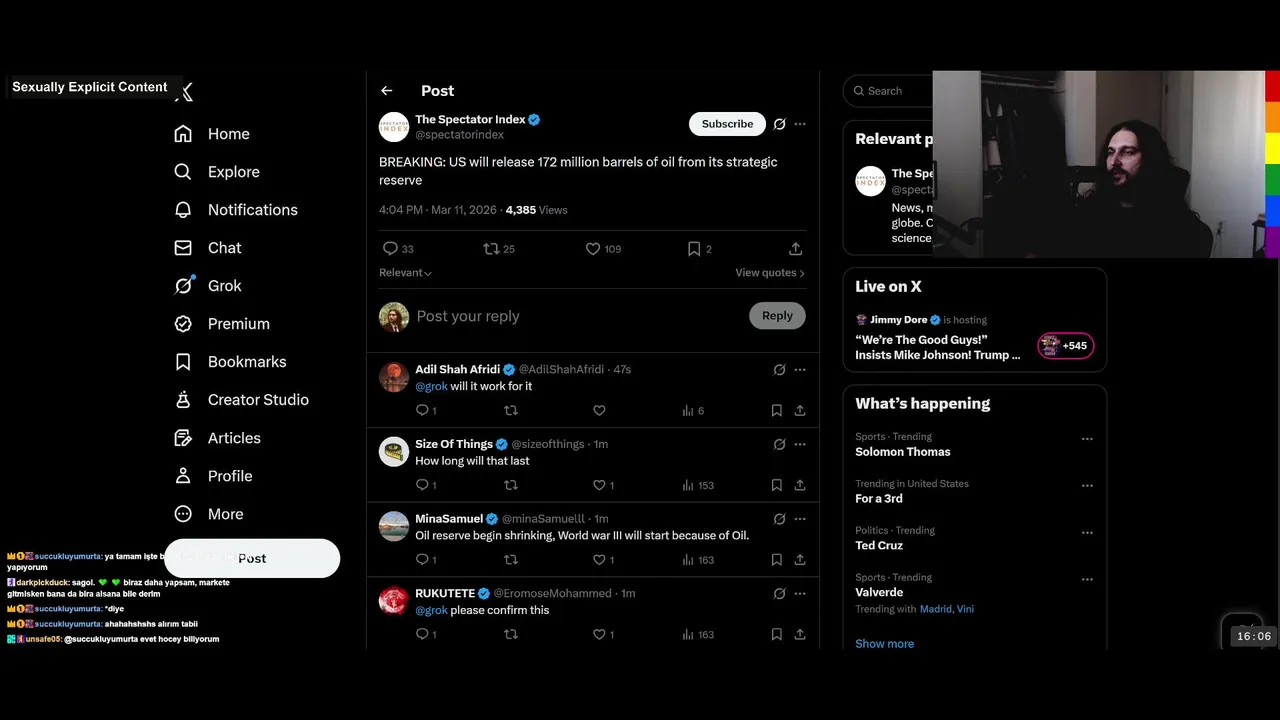Share the main post via share icon
The height and width of the screenshot is (720, 1280).
point(796,249)
